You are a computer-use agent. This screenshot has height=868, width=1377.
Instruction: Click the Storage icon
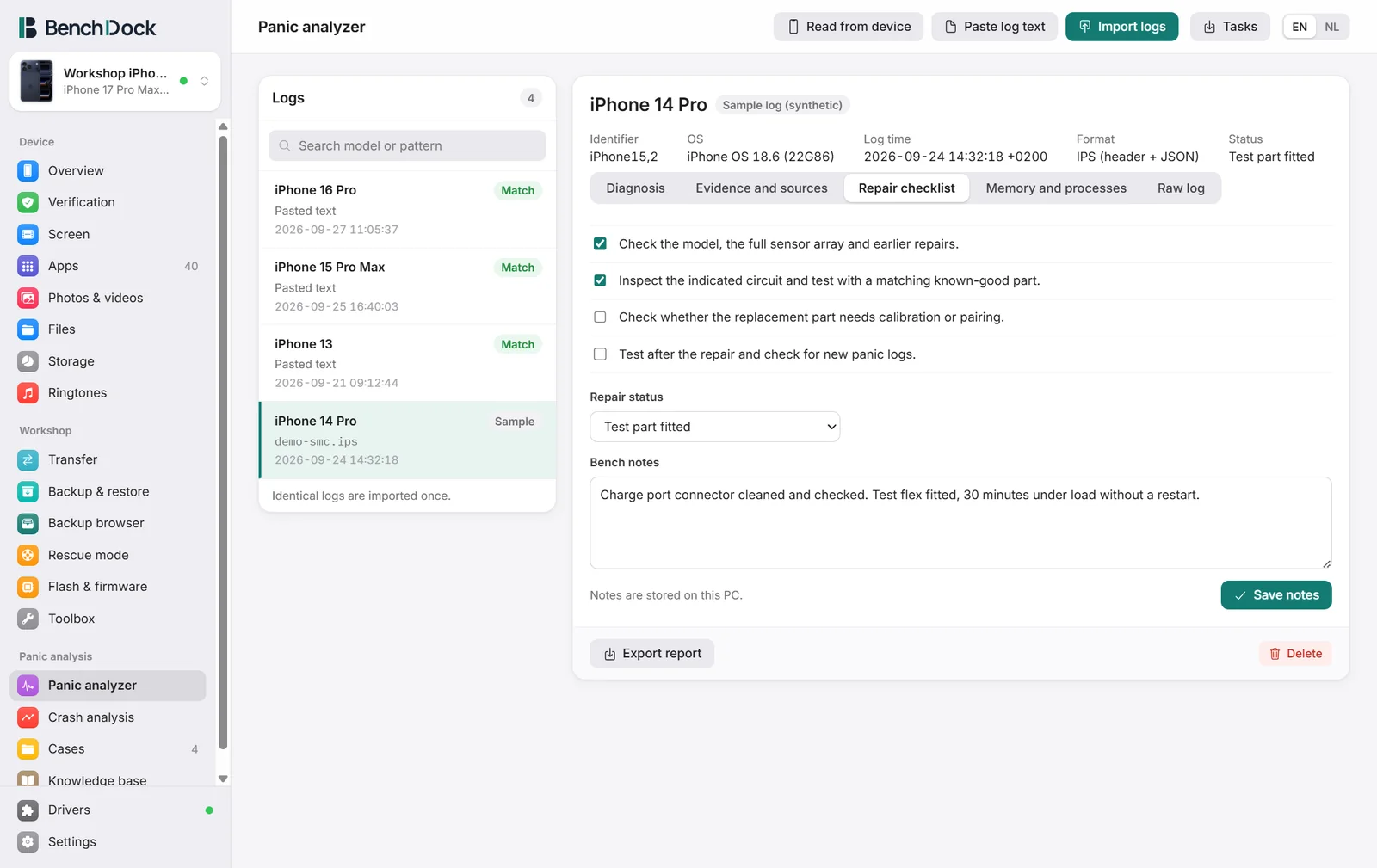click(28, 361)
